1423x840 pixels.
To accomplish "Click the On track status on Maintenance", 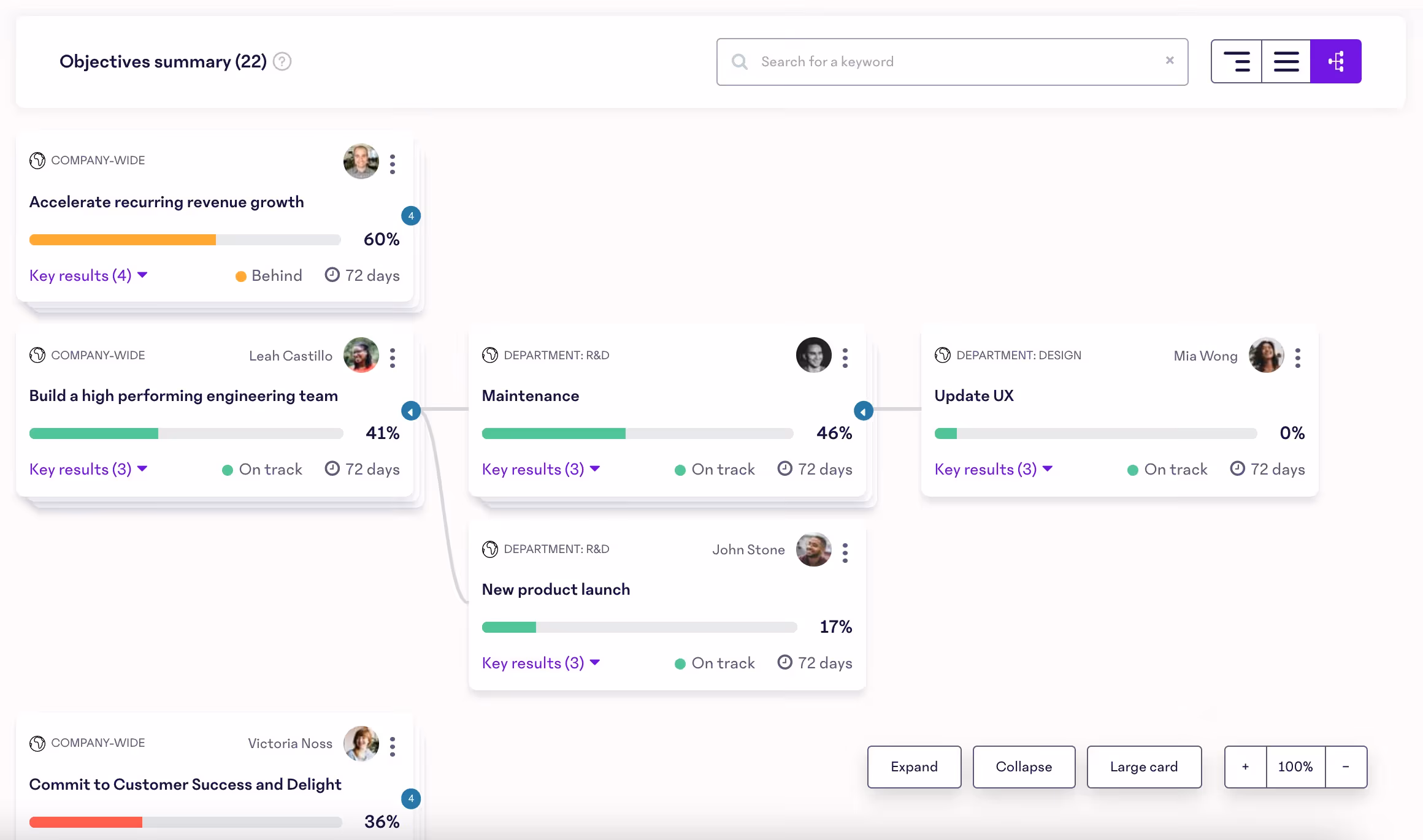I will point(715,469).
